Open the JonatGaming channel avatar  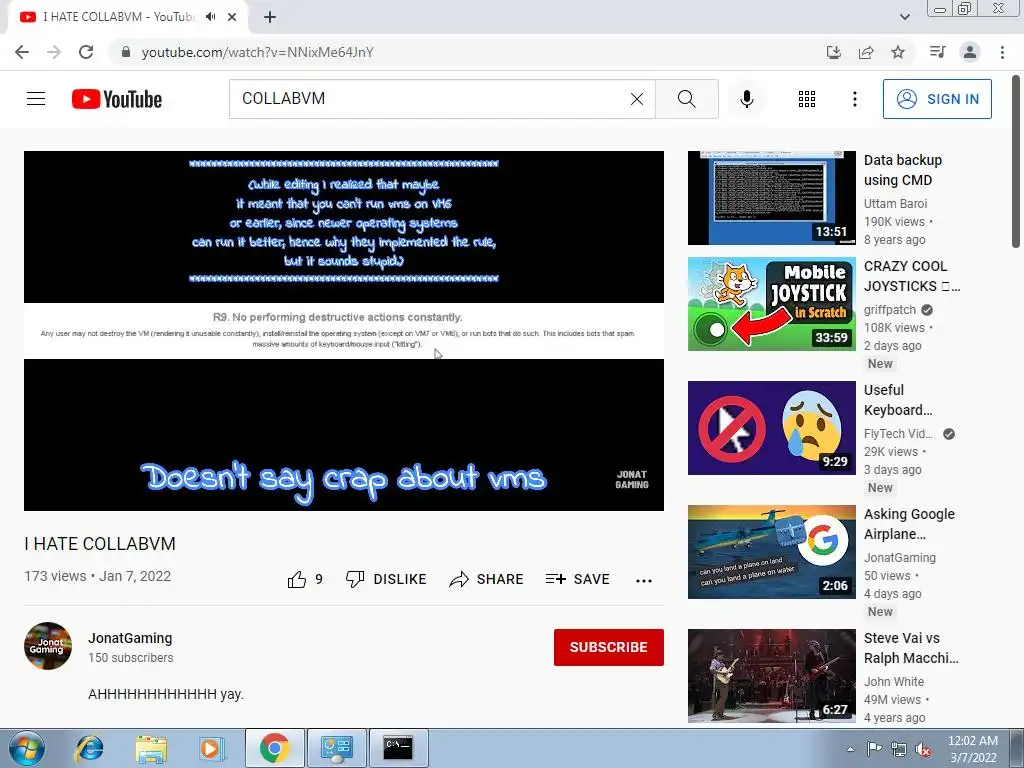[x=48, y=646]
